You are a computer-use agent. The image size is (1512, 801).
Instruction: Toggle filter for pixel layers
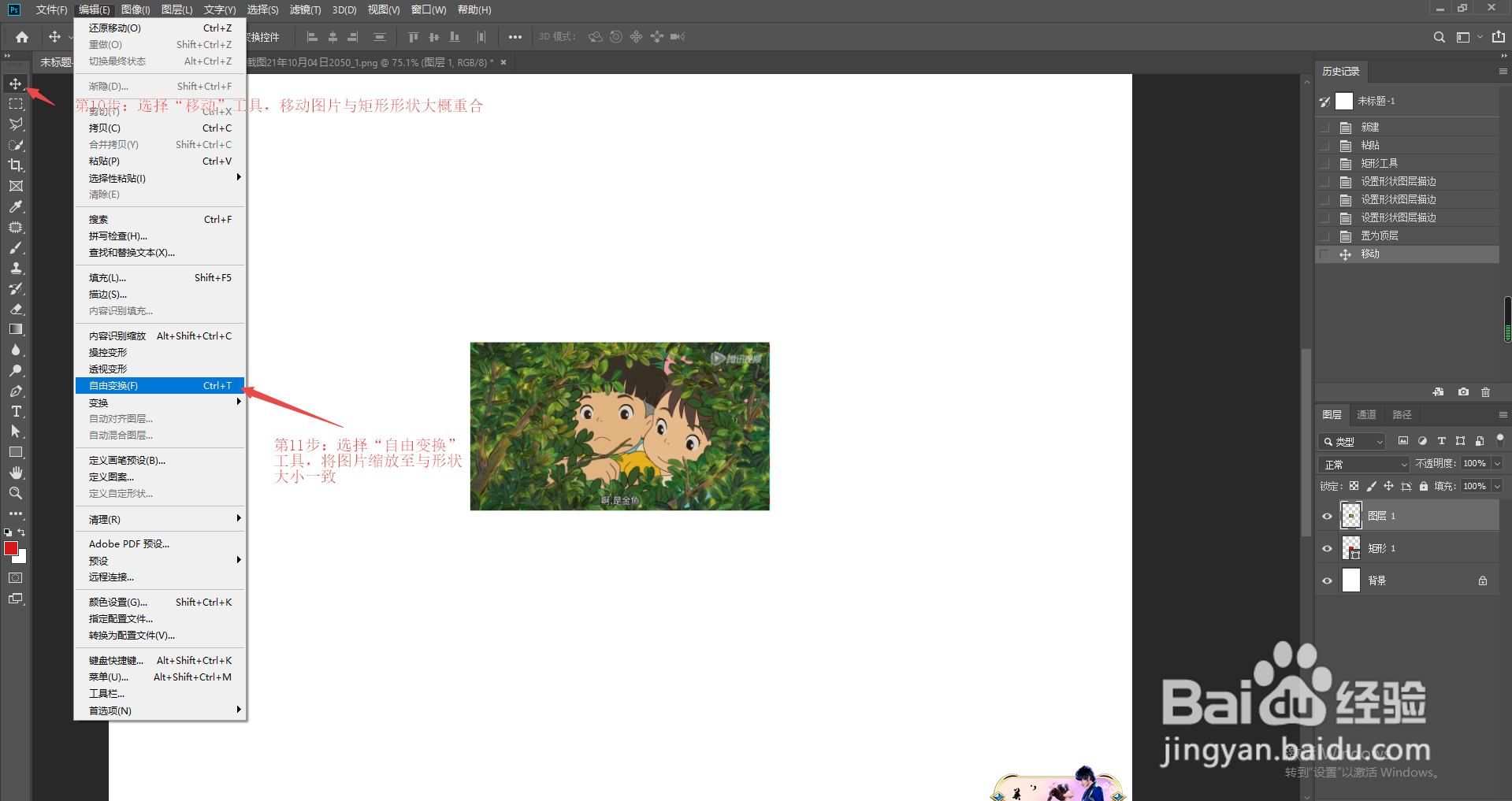1403,441
